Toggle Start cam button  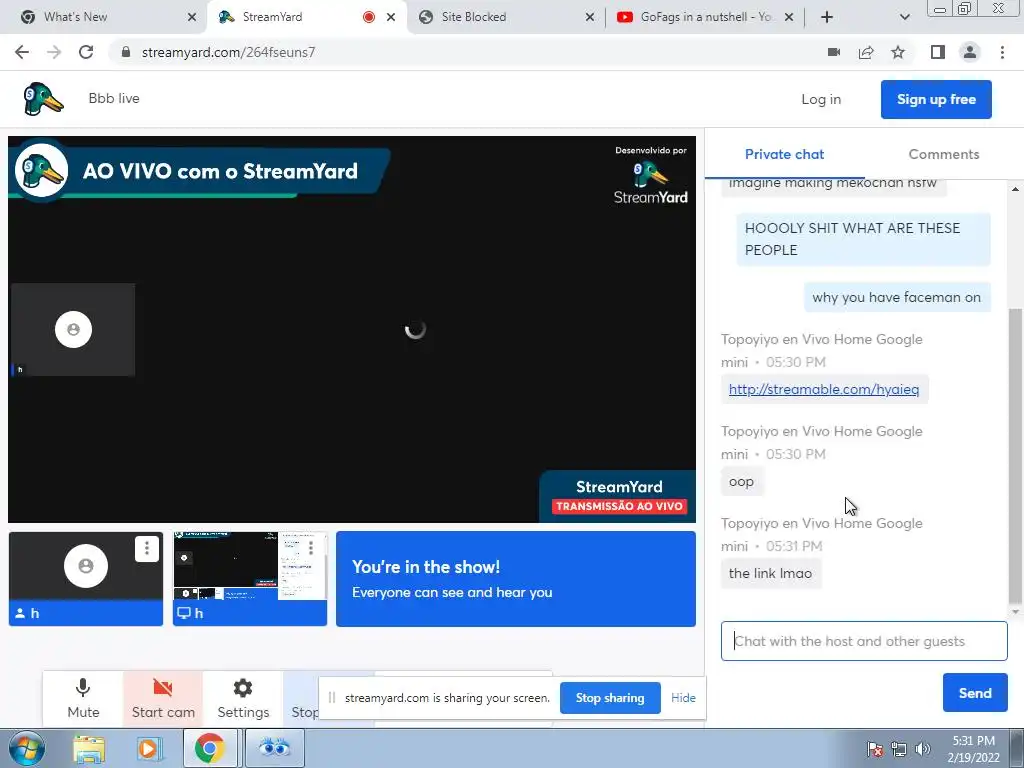(163, 699)
